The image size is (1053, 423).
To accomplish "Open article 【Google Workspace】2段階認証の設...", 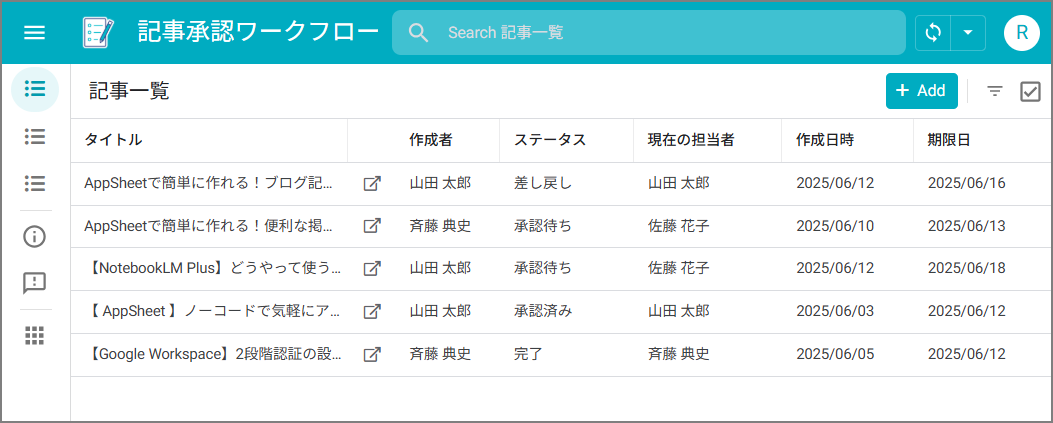I will pyautogui.click(x=214, y=354).
